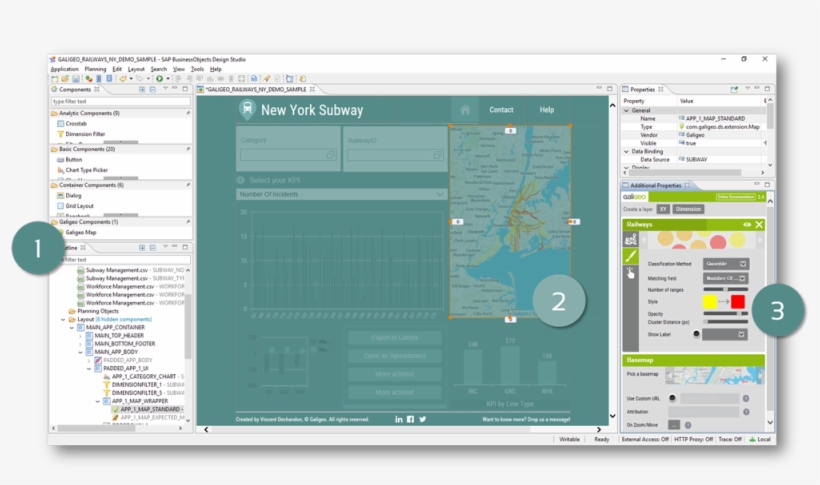Screen dimensions: 820x485
Task: Click the Open as Spreadsheet button
Action: click(395, 356)
